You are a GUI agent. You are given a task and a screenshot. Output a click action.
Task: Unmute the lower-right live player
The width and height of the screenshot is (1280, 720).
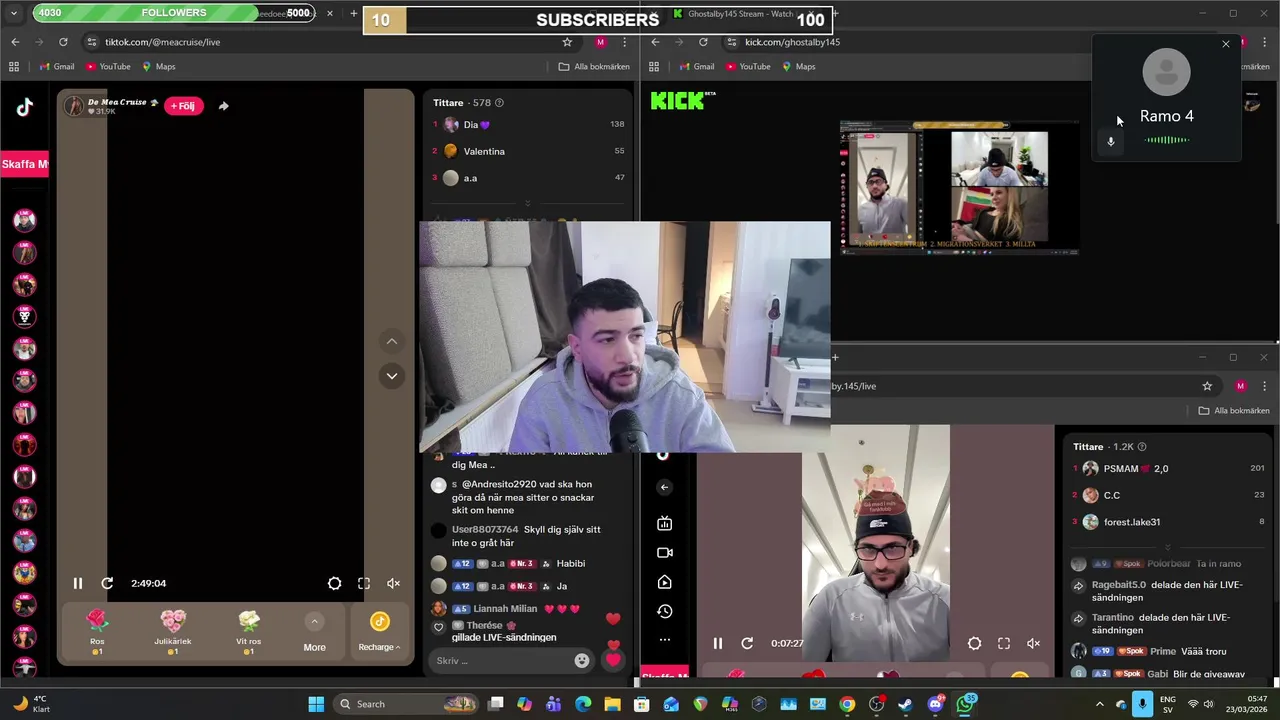[1034, 643]
